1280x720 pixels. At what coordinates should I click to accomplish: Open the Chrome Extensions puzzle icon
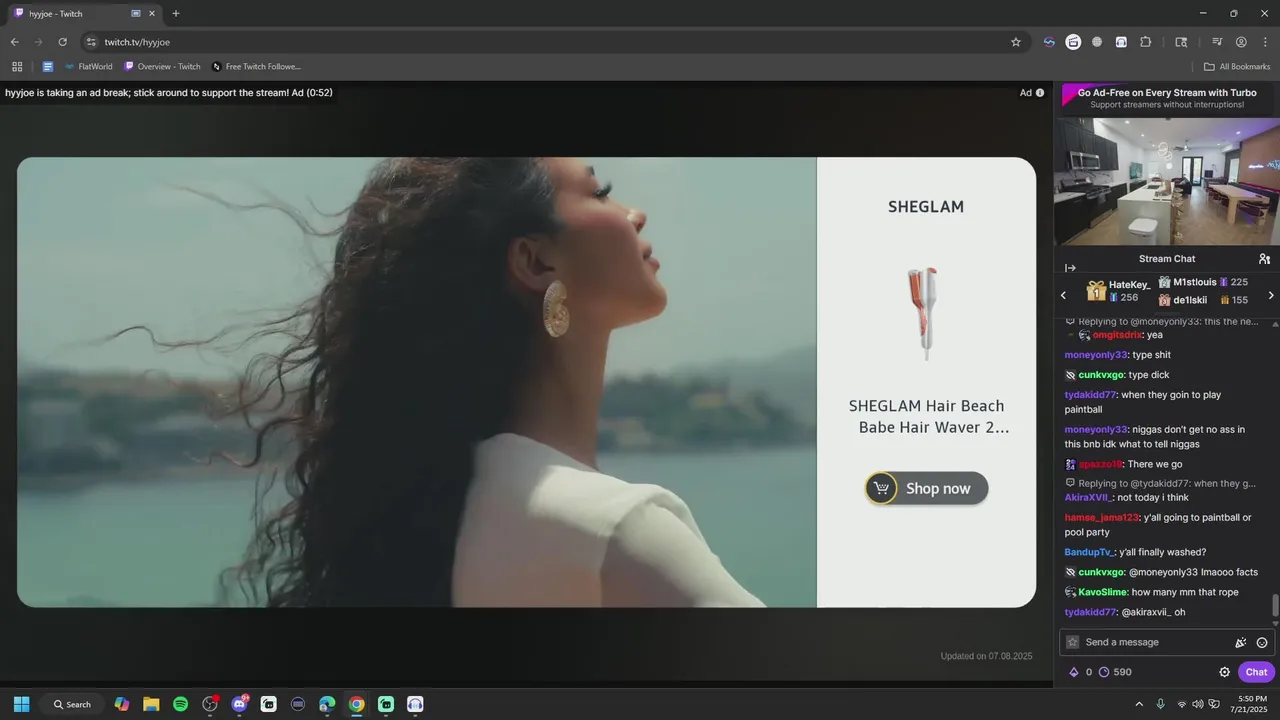(x=1146, y=42)
